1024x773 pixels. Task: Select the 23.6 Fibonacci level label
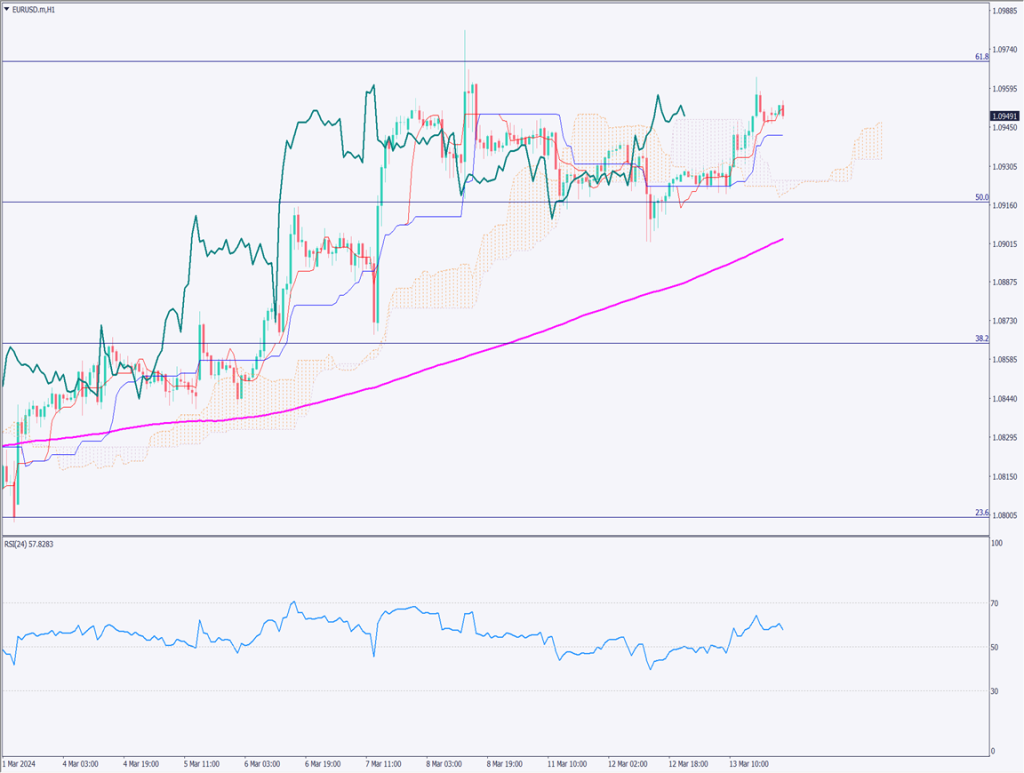pyautogui.click(x=981, y=513)
